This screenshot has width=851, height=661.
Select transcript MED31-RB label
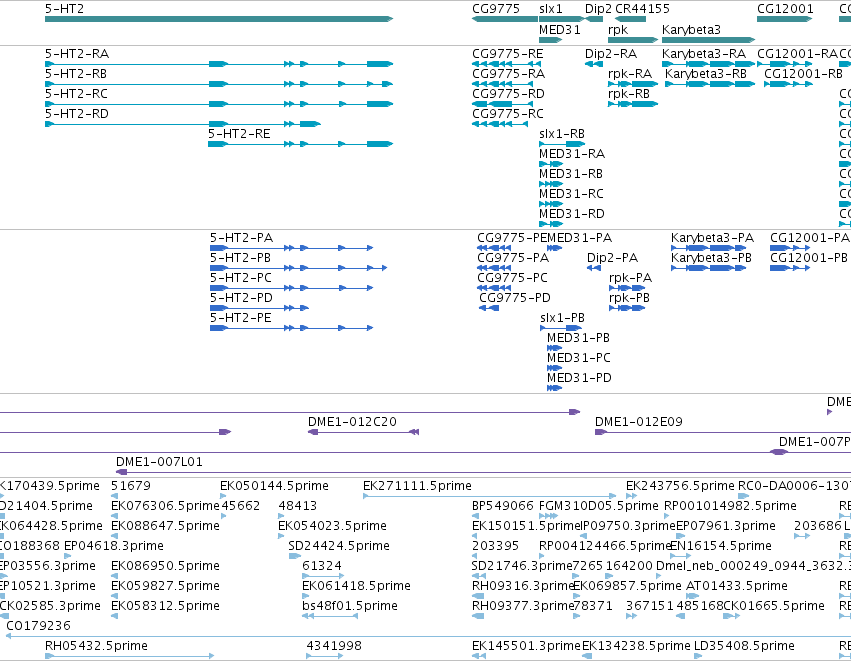[571, 174]
